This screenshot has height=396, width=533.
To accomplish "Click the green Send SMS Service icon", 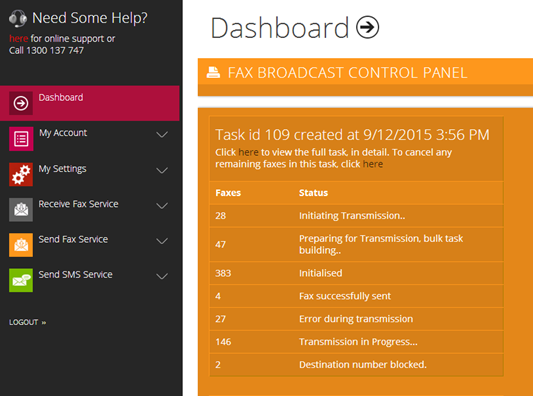I will pos(21,280).
